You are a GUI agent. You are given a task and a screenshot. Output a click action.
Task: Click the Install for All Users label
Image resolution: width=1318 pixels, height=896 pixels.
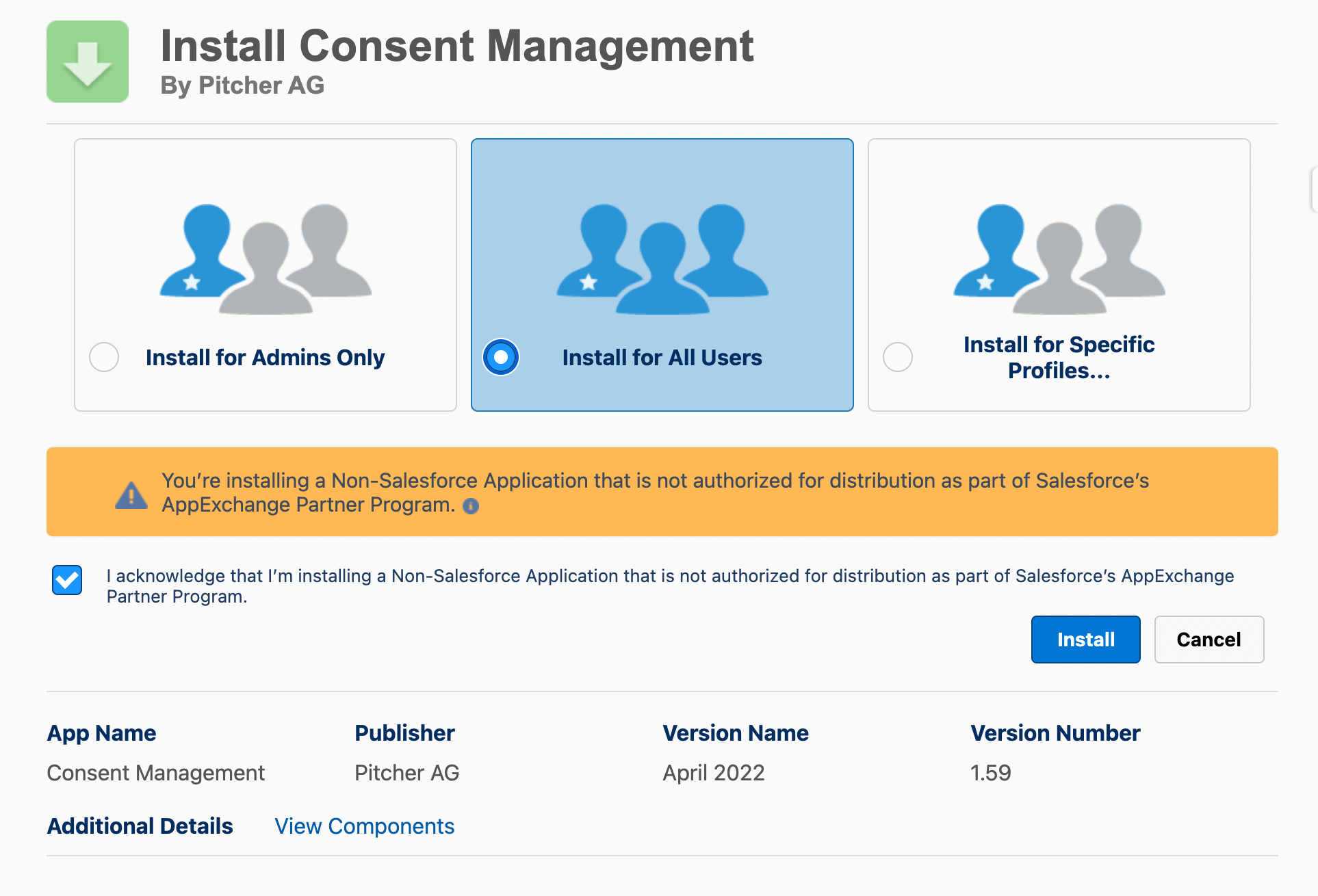coord(662,358)
